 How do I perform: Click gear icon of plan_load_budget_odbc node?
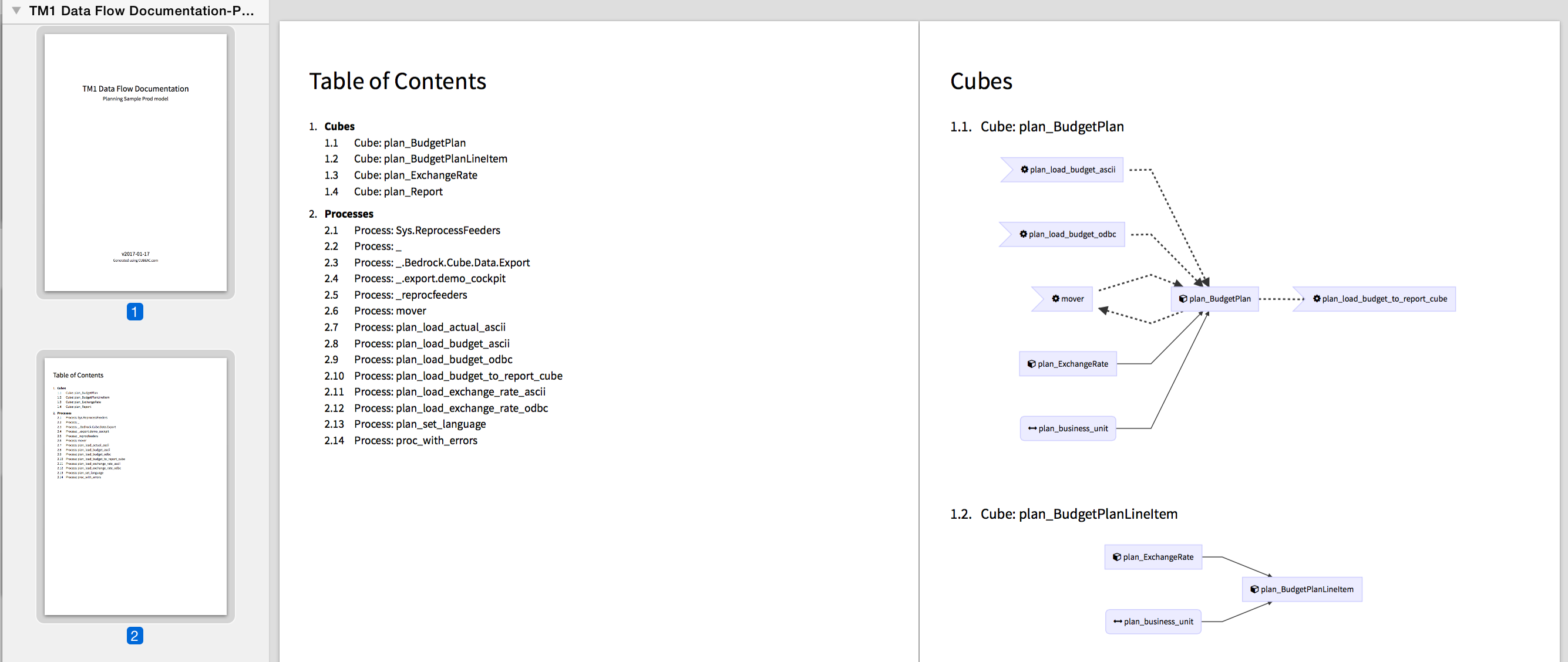click(1023, 234)
